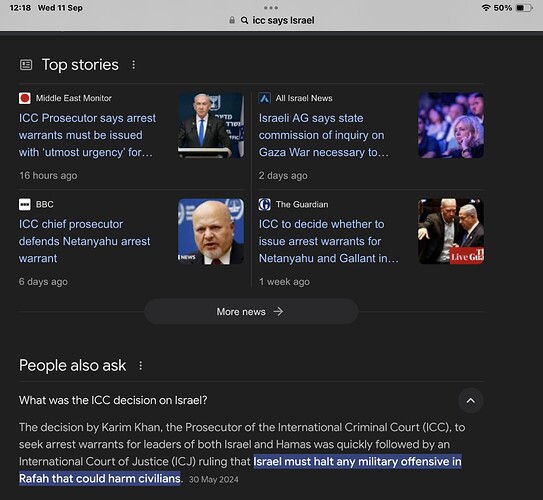Click the Karim Khan BBC story thumbnail
543x500 pixels.
coord(211,231)
